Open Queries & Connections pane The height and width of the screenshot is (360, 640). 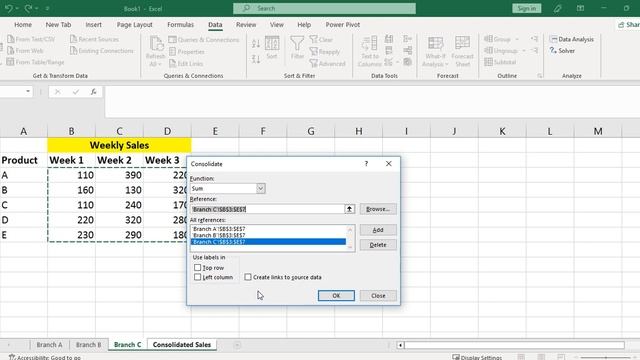[204, 40]
